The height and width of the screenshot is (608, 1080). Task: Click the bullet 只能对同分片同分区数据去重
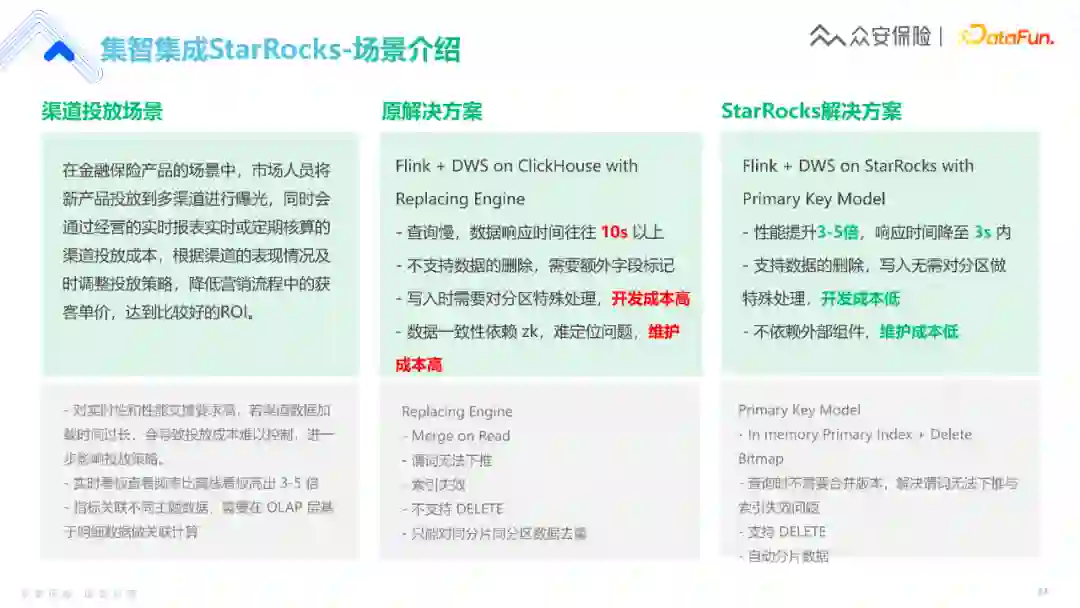[x=494, y=534]
